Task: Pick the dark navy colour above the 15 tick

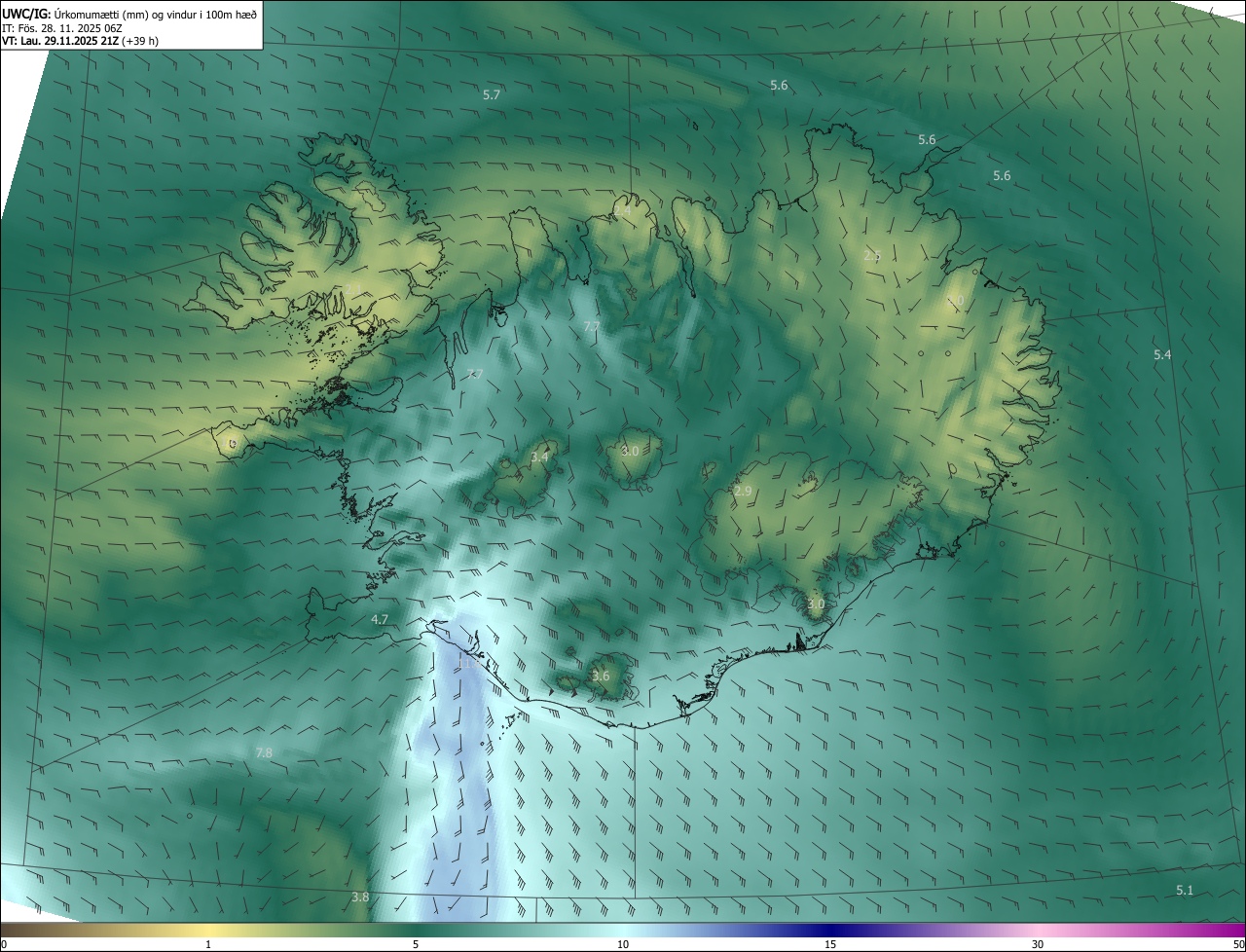Action: pos(830,930)
